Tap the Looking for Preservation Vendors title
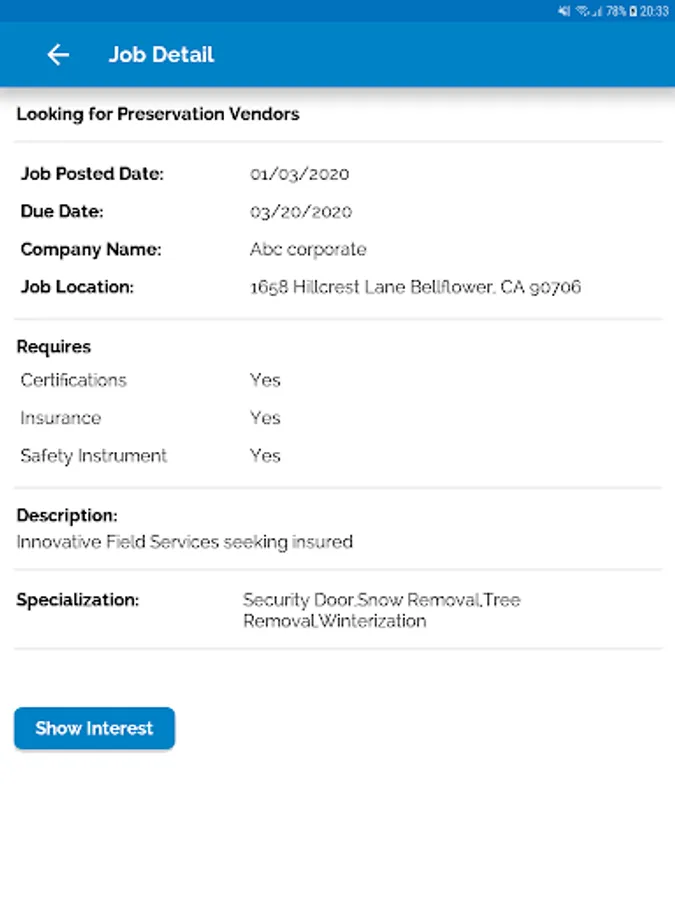This screenshot has height=900, width=675. [x=158, y=114]
